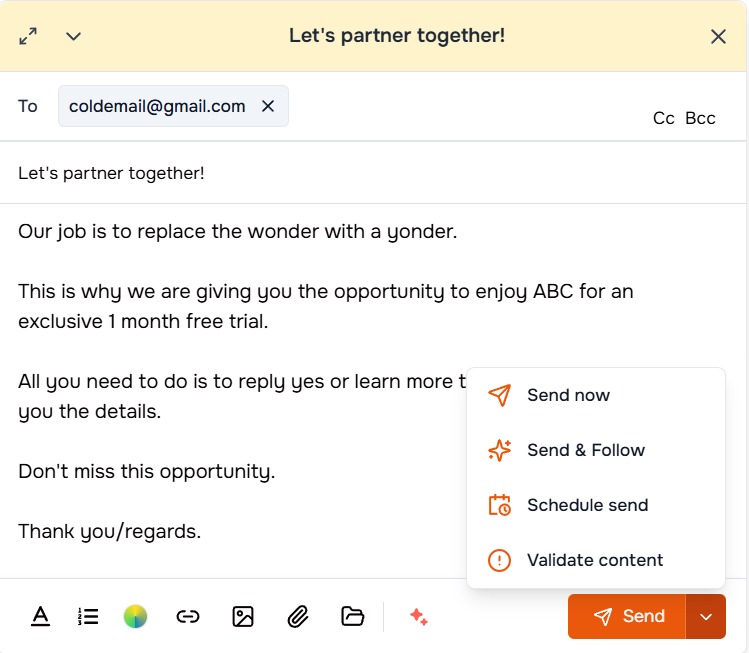Image resolution: width=749 pixels, height=653 pixels.
Task: Click the AI sparkle assistant icon
Action: pyautogui.click(x=419, y=617)
